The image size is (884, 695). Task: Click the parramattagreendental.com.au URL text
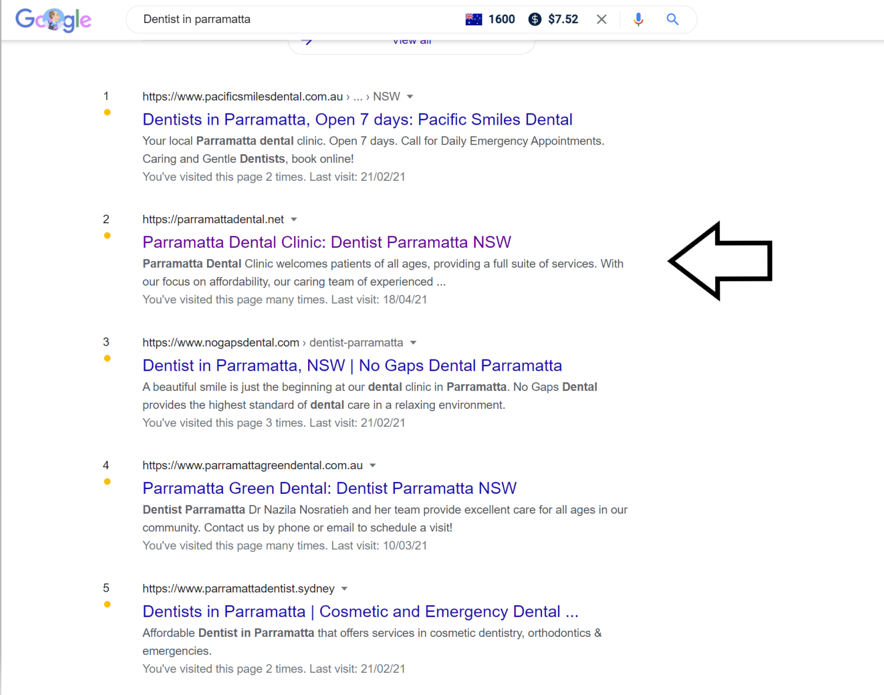coord(253,466)
